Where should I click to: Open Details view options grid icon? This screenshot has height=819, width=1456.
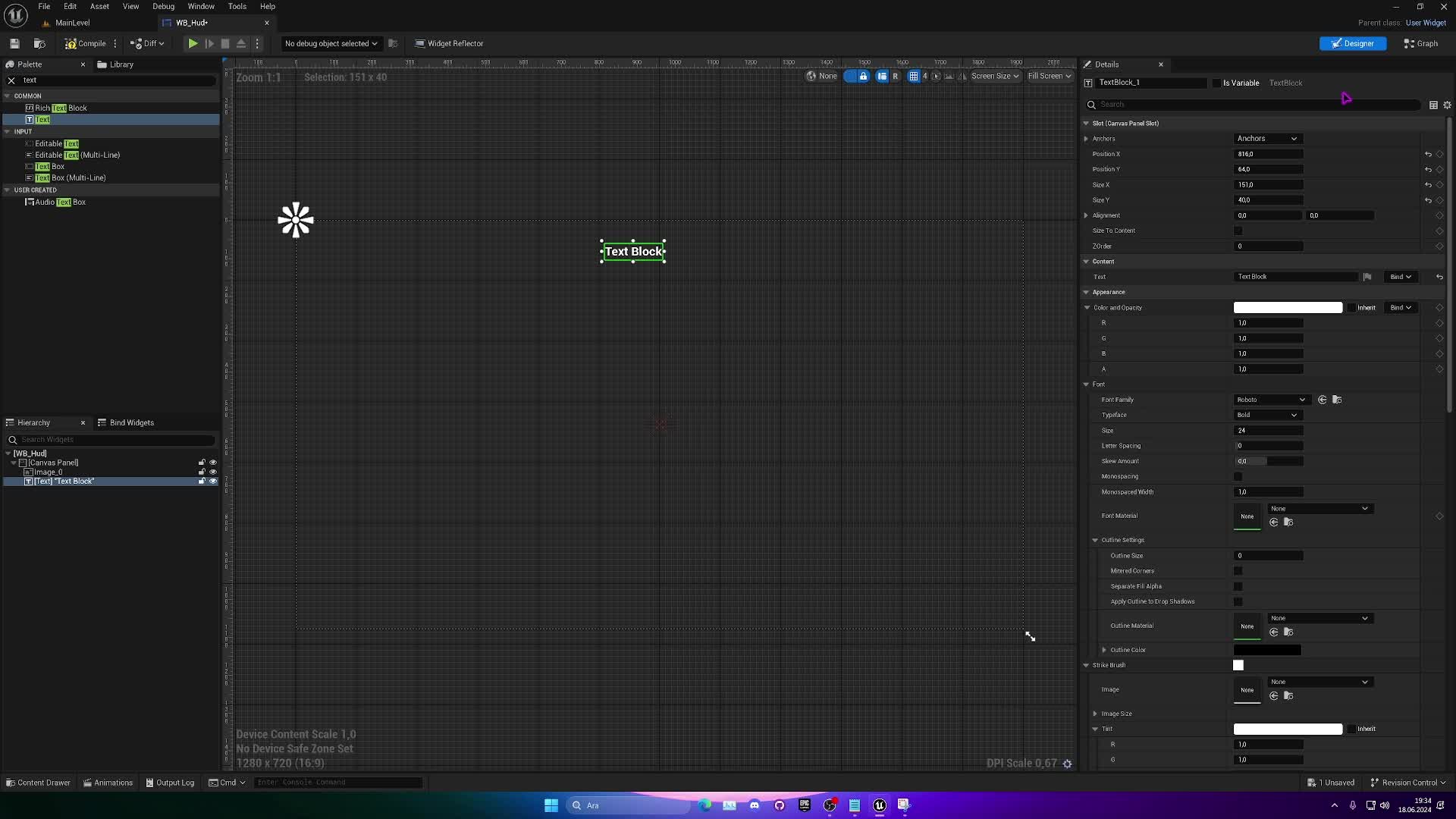click(x=1433, y=105)
